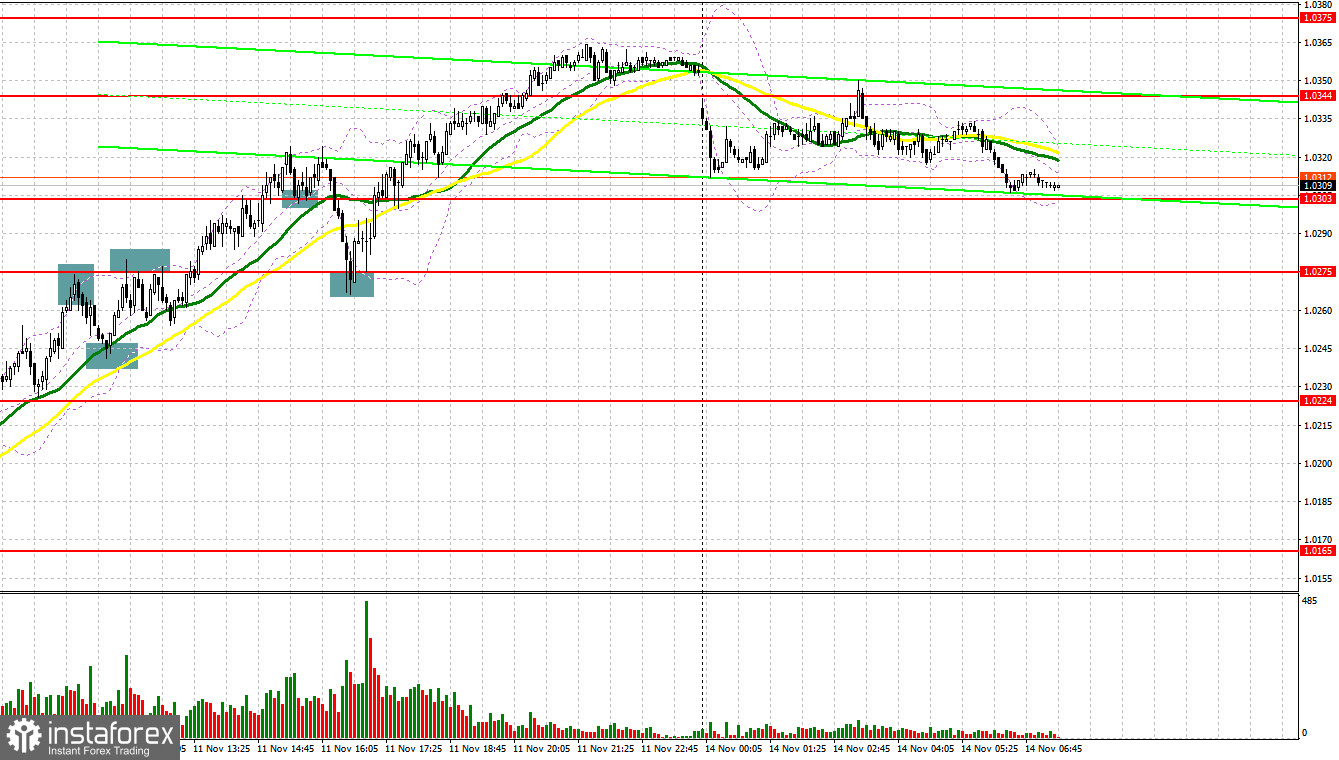
Task: Click the 1.0215 price axis label
Action: [1316, 426]
